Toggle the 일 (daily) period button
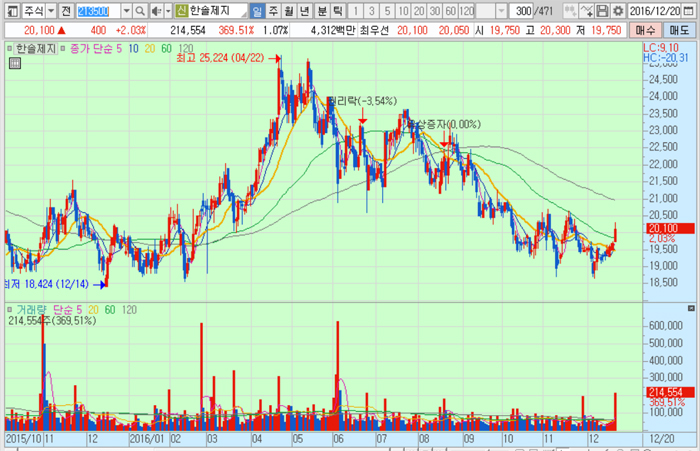Image resolution: width=700 pixels, height=451 pixels. pos(257,10)
